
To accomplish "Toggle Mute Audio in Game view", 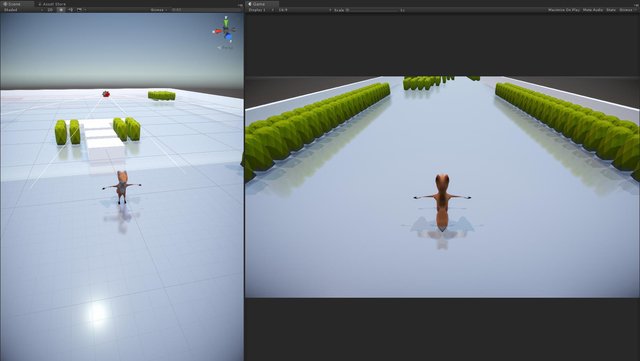I will tap(593, 10).
